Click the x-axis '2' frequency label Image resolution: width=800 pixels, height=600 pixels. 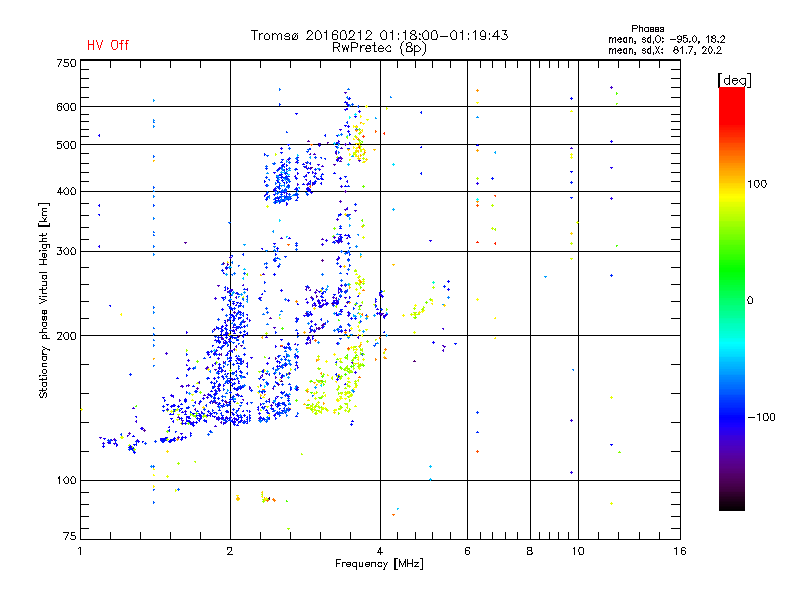click(x=230, y=551)
